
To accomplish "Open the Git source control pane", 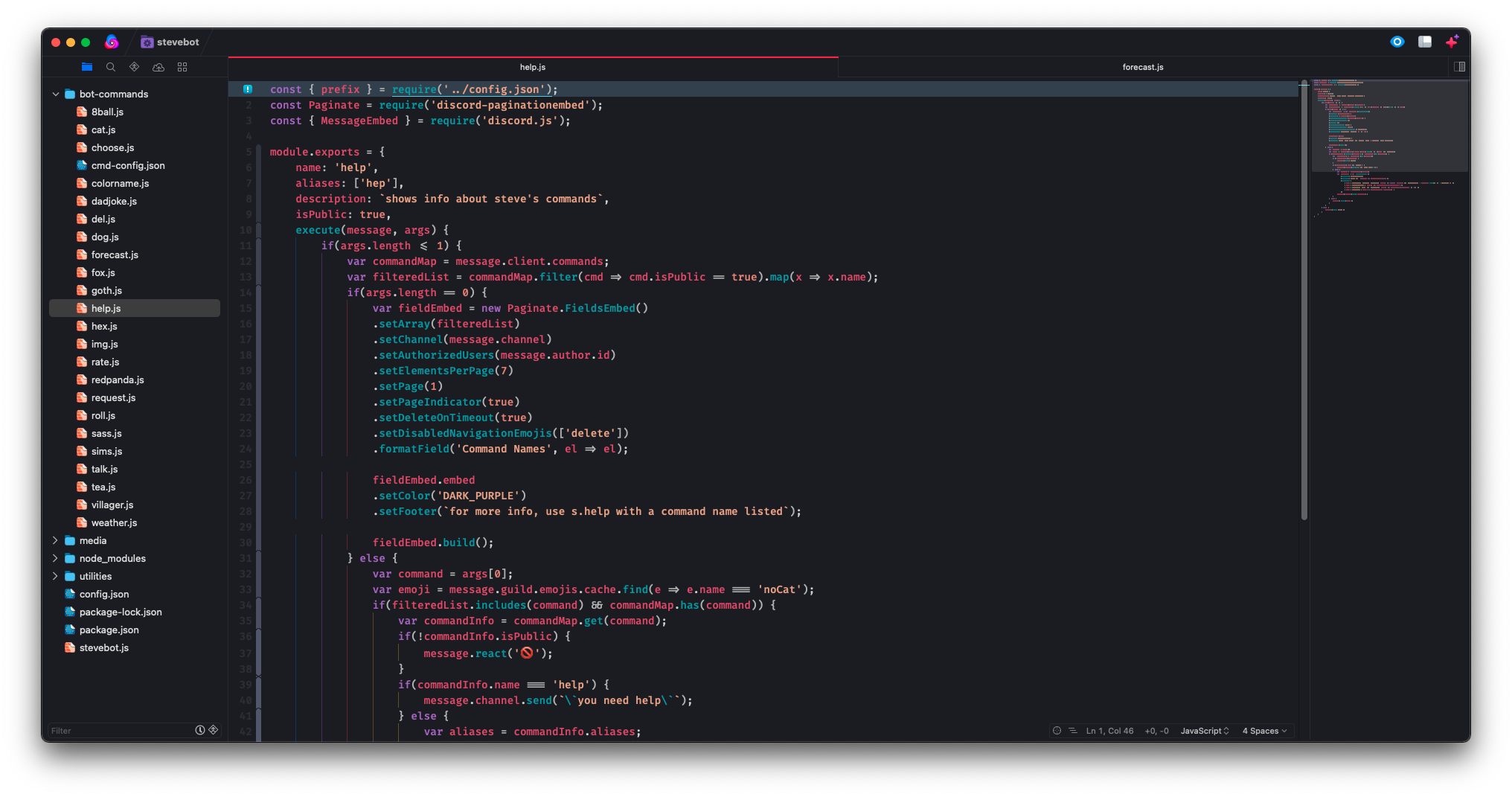I will 135,67.
